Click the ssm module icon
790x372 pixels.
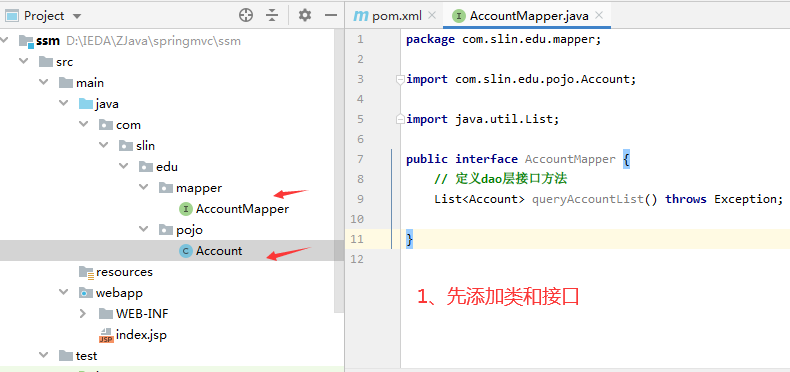pyautogui.click(x=26, y=41)
